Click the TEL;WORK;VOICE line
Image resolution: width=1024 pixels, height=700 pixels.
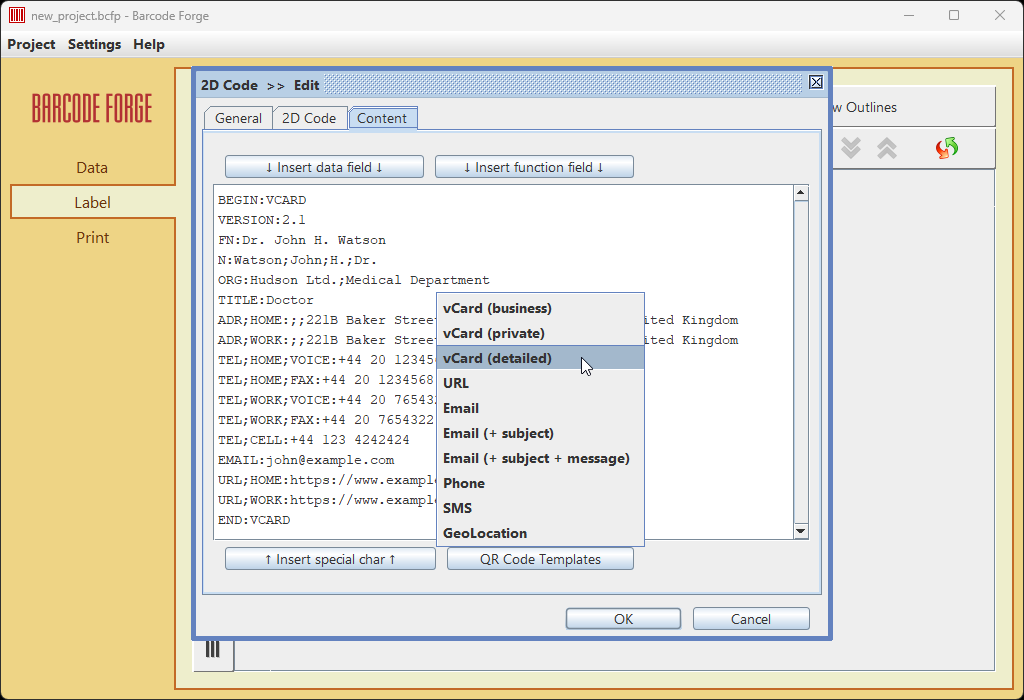pyautogui.click(x=327, y=400)
